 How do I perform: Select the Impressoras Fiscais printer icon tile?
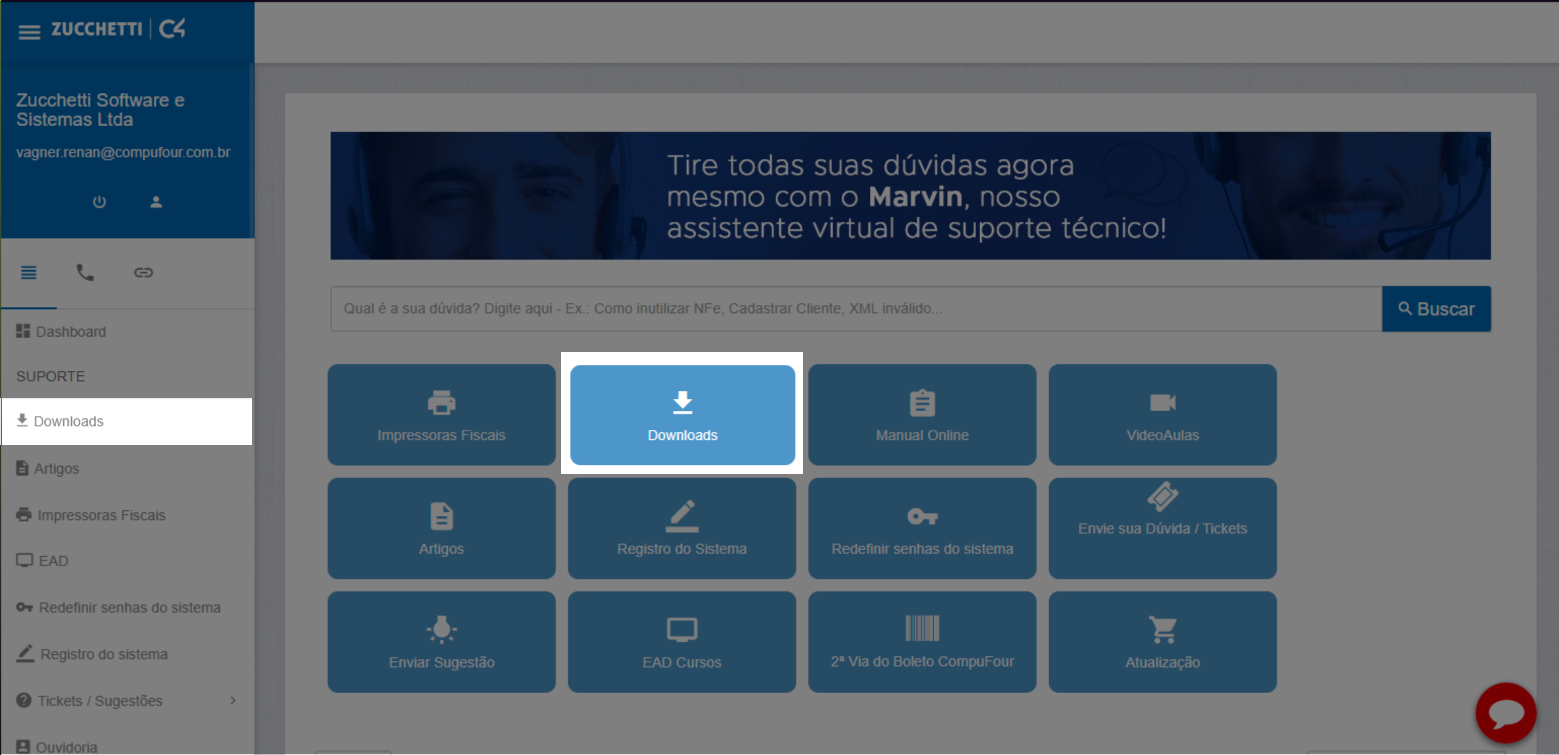441,414
